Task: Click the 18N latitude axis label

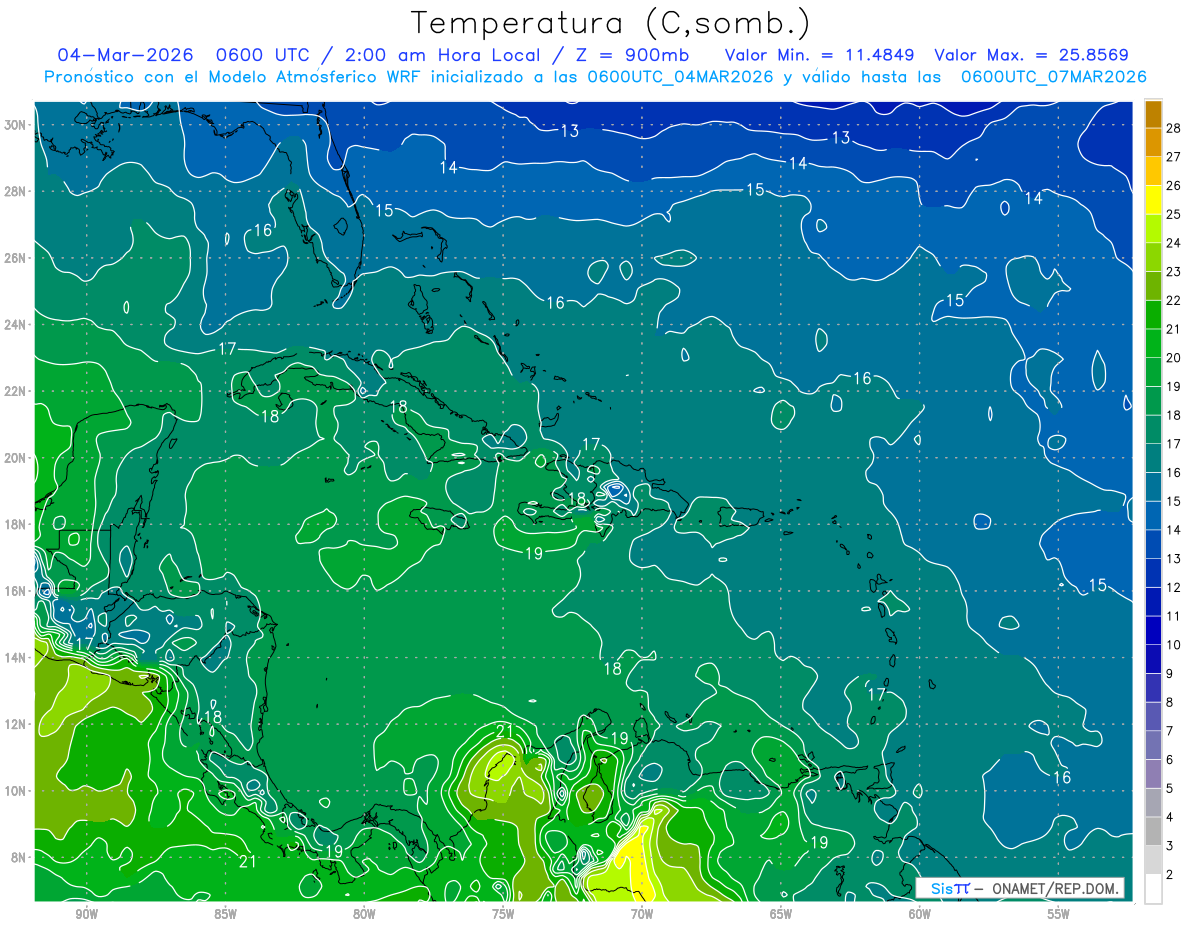Action: [x=15, y=524]
